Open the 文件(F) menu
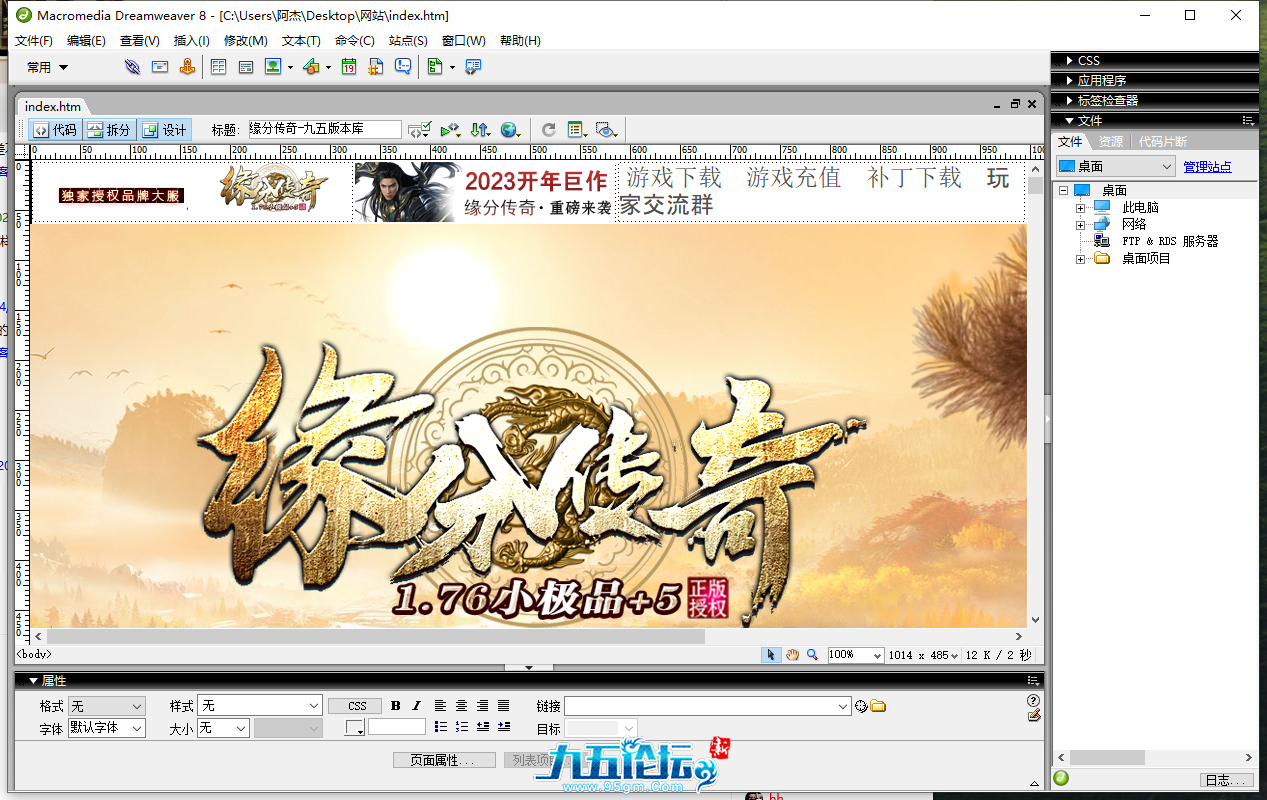The image size is (1267, 800). [34, 41]
